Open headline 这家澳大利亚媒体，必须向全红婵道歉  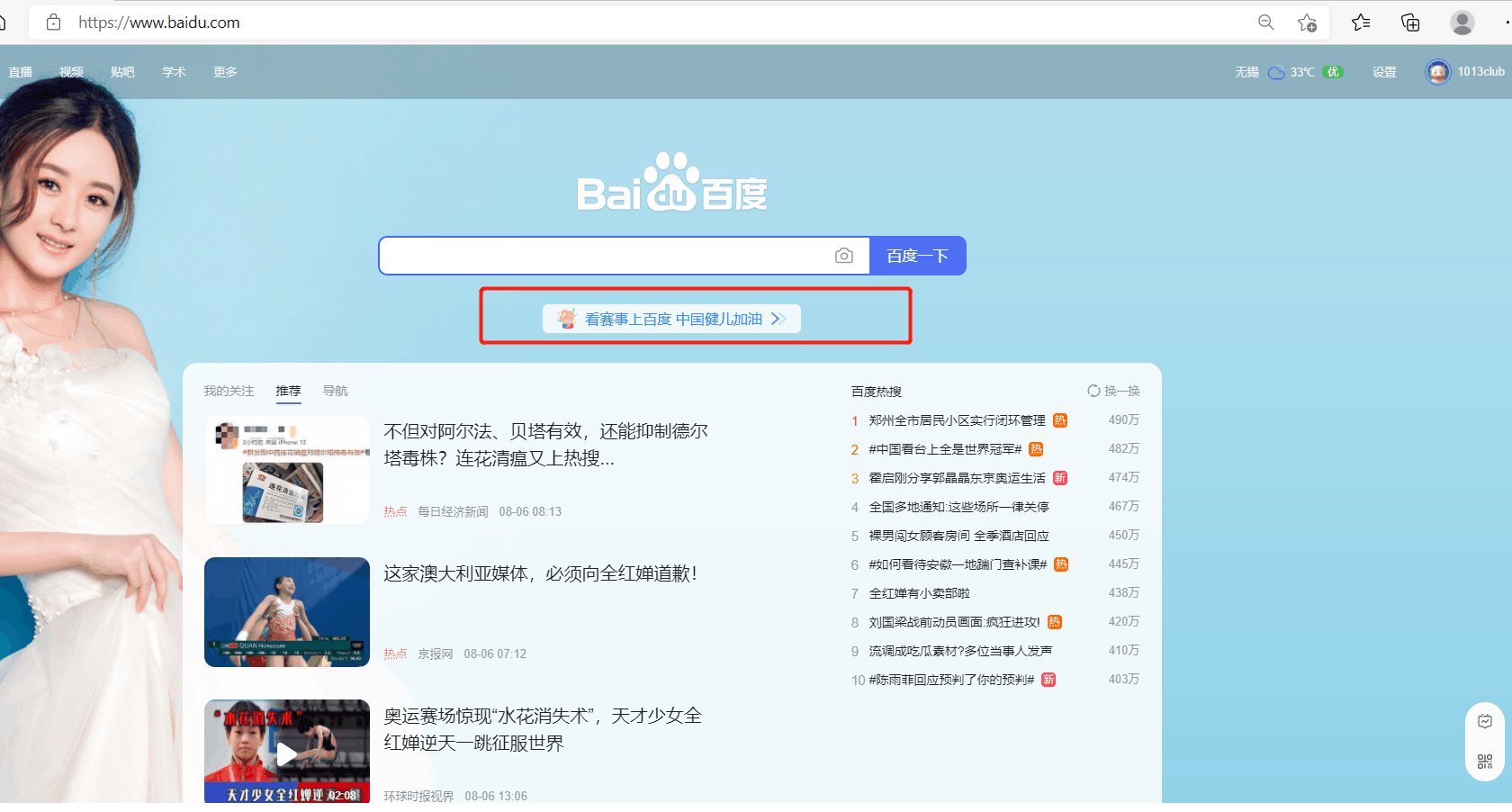[x=541, y=573]
